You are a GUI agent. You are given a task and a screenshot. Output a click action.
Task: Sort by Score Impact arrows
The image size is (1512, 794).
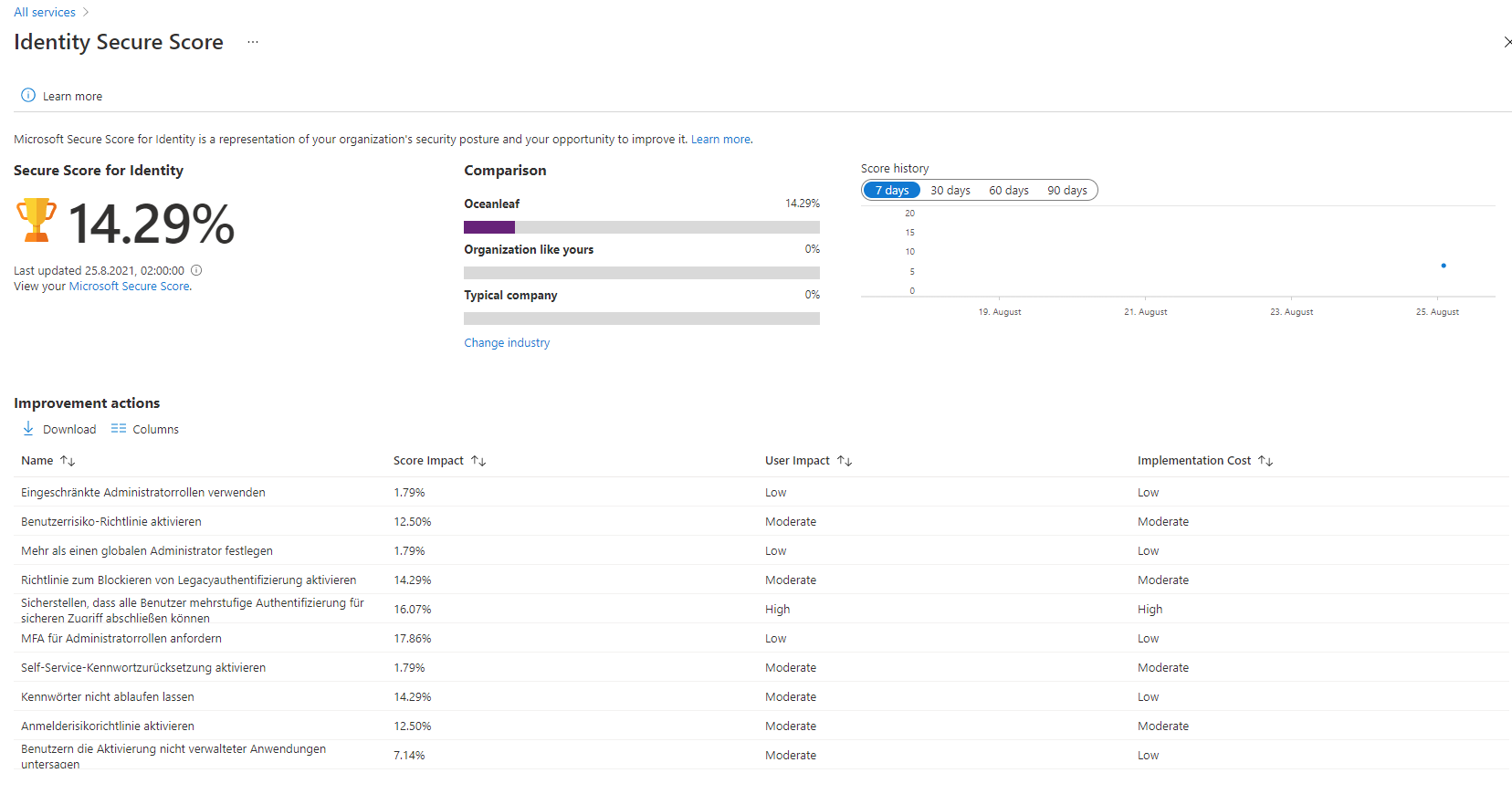478,461
